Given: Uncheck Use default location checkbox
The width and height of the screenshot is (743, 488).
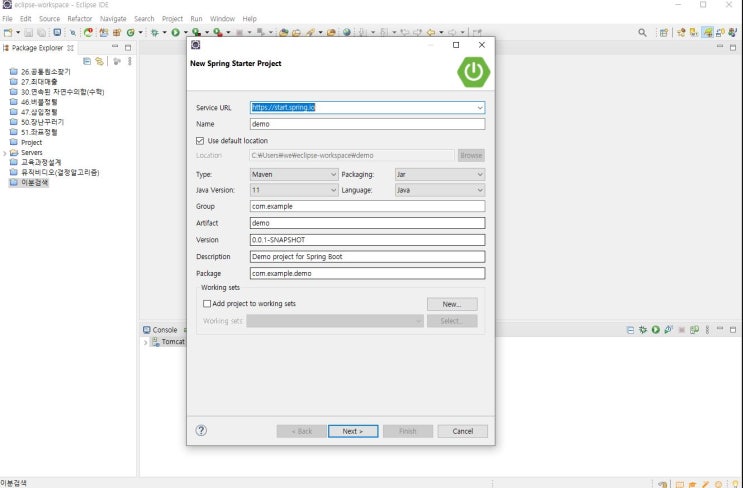Looking at the screenshot, I should click(x=200, y=141).
